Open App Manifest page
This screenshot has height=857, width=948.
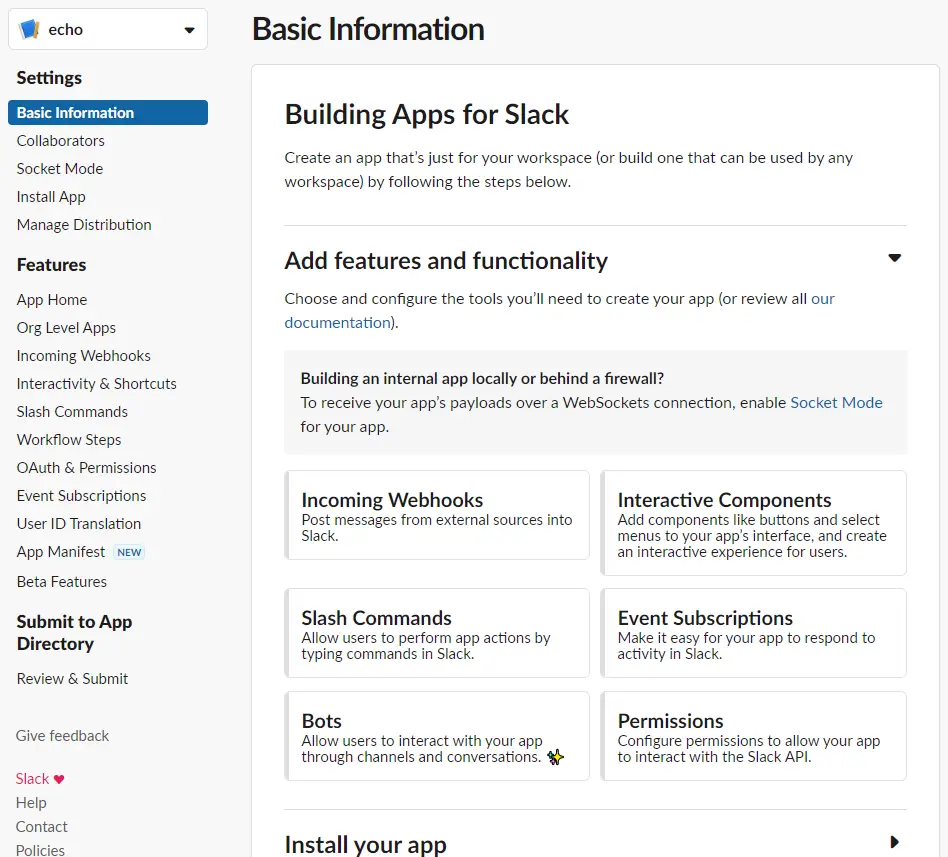61,552
